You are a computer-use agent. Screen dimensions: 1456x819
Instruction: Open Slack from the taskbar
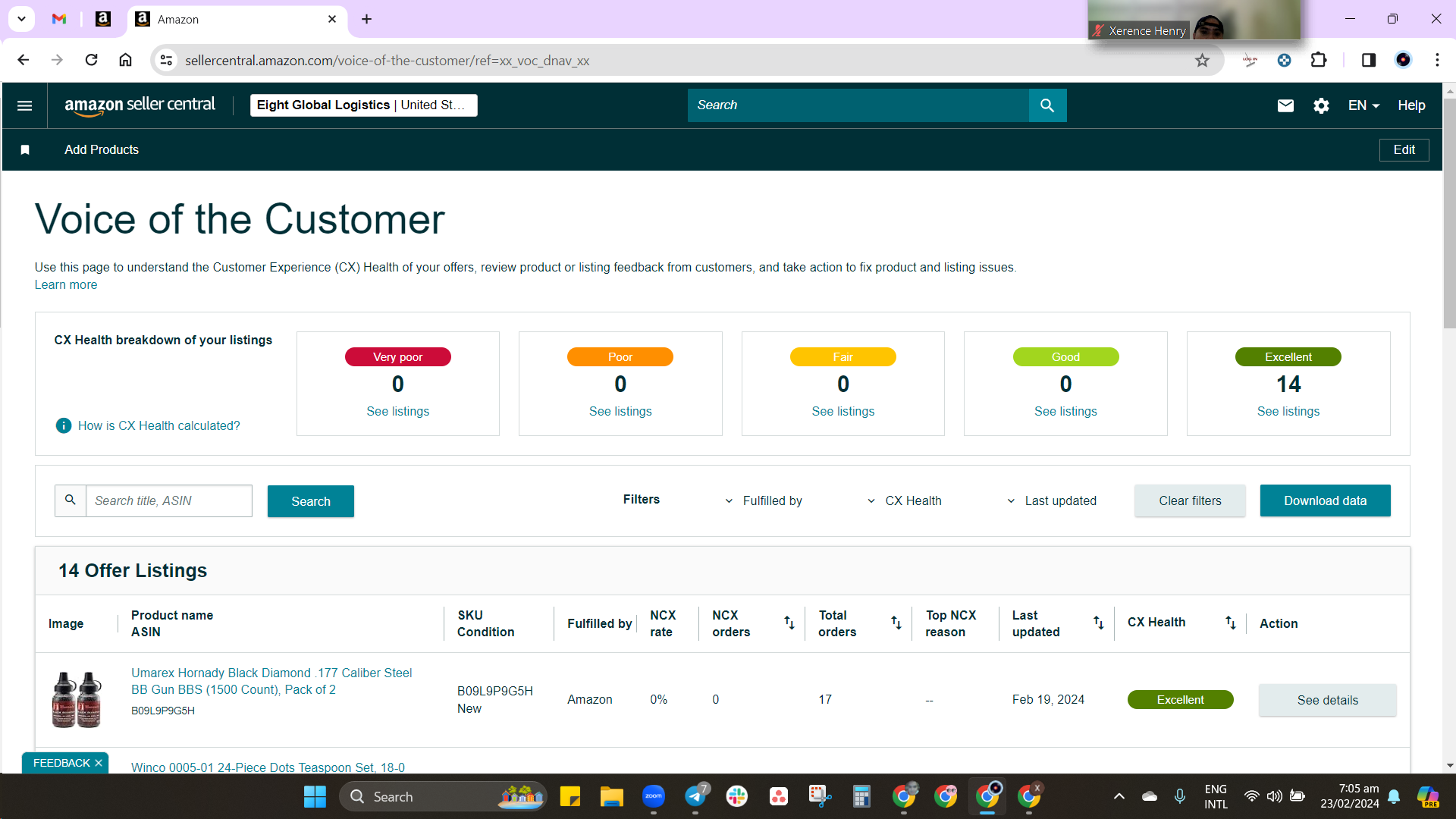pos(736,797)
